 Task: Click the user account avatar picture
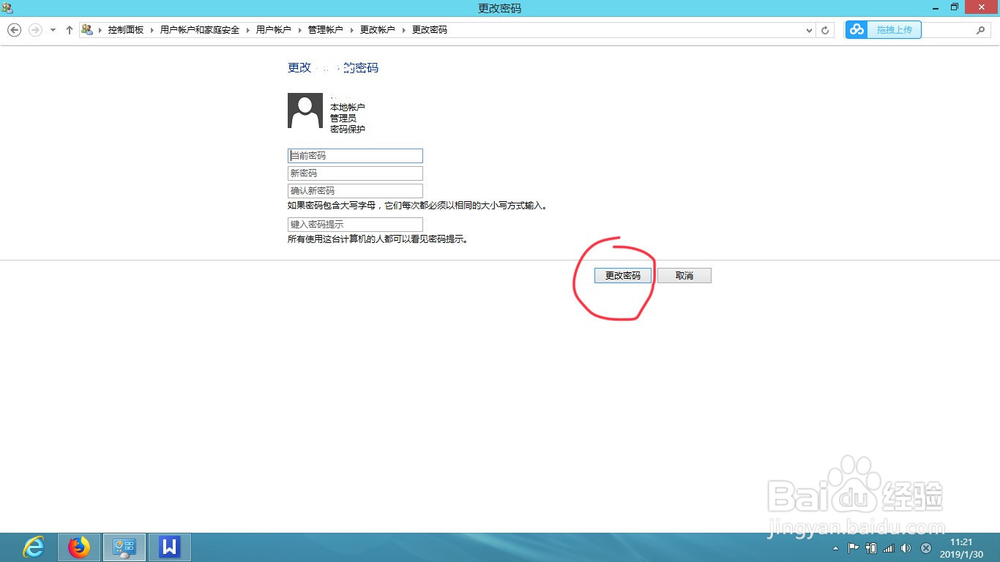(x=305, y=110)
